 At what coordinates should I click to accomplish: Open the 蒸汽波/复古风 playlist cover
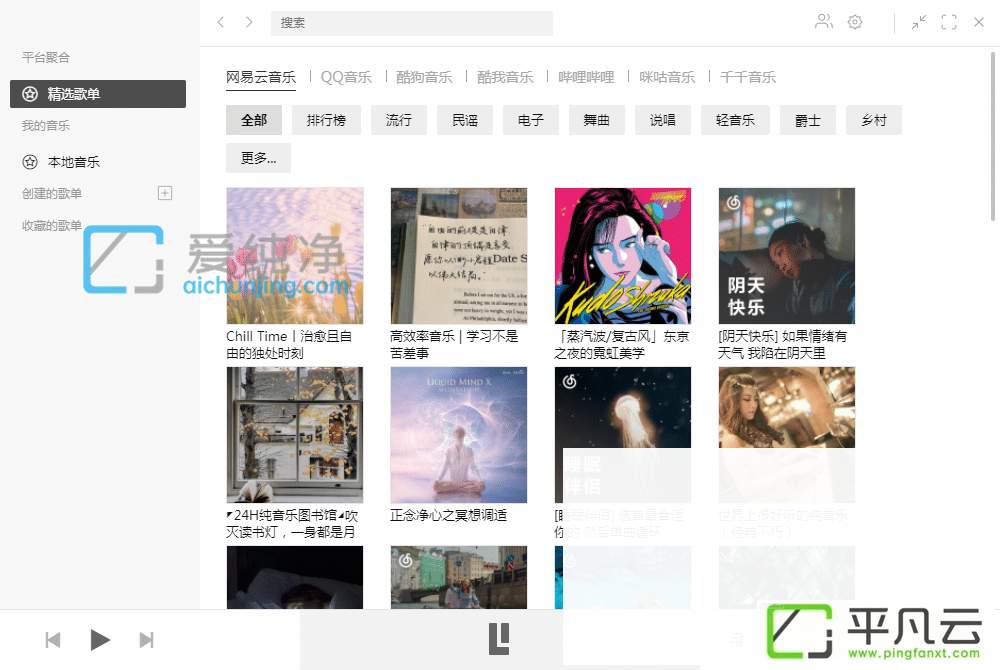tap(623, 256)
